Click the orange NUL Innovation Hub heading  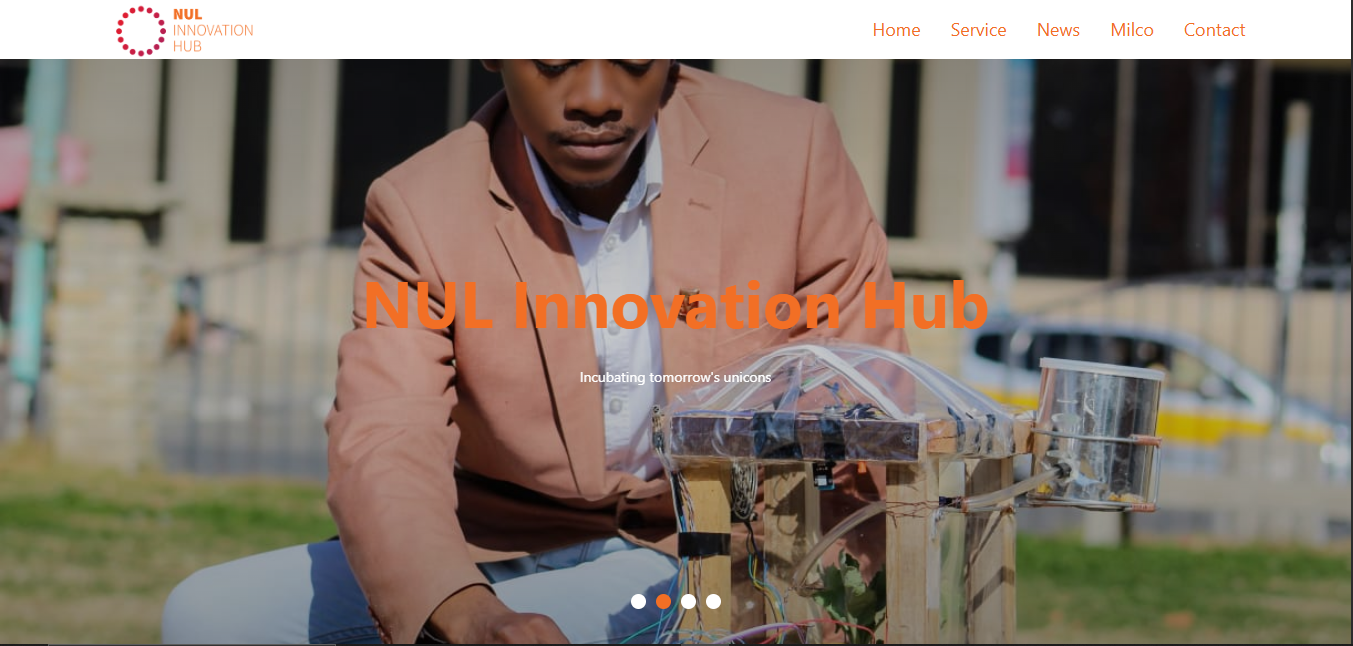[676, 305]
